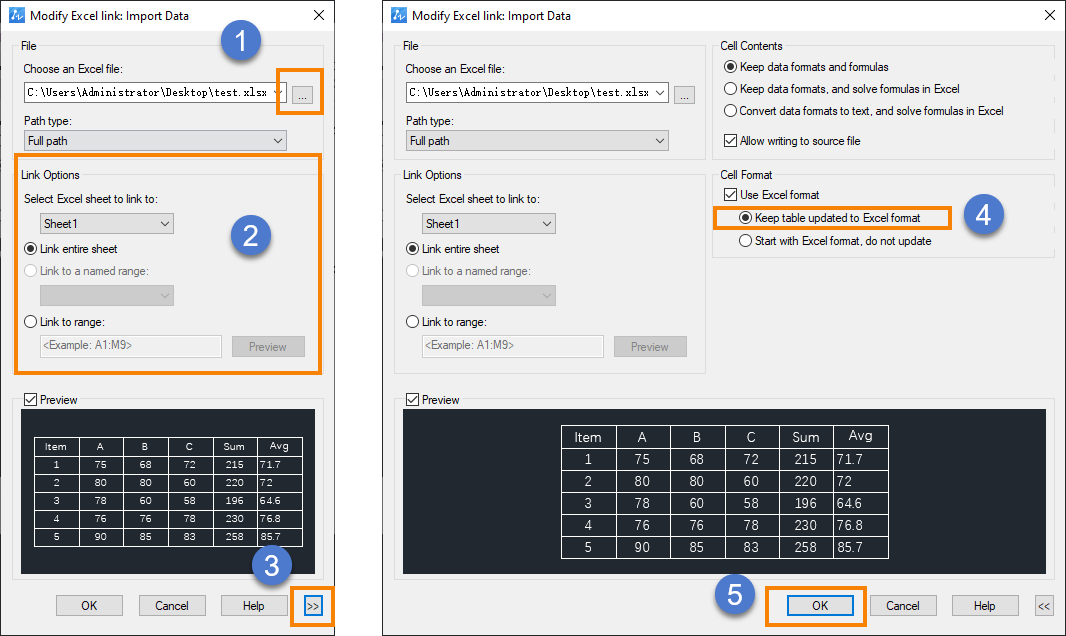The height and width of the screenshot is (636, 1066).
Task: Click Help in left dialog
Action: [x=254, y=605]
